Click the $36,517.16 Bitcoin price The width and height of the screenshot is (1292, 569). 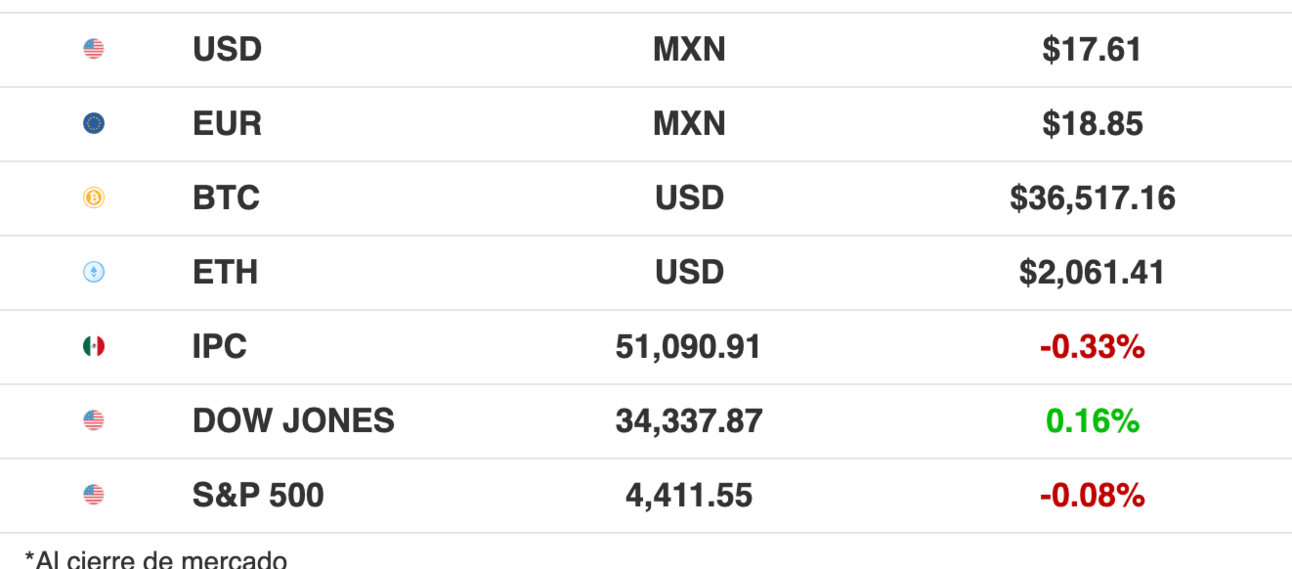click(1092, 198)
